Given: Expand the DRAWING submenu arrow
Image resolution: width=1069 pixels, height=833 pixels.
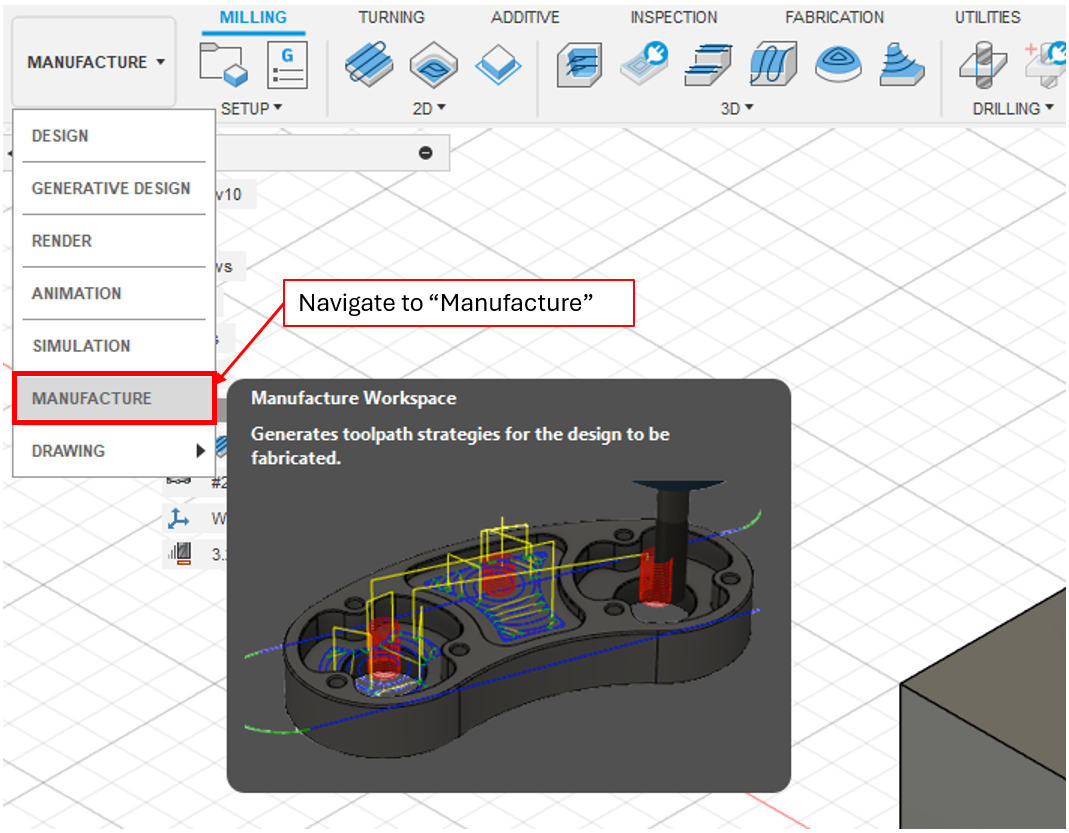Looking at the screenshot, I should pos(201,451).
